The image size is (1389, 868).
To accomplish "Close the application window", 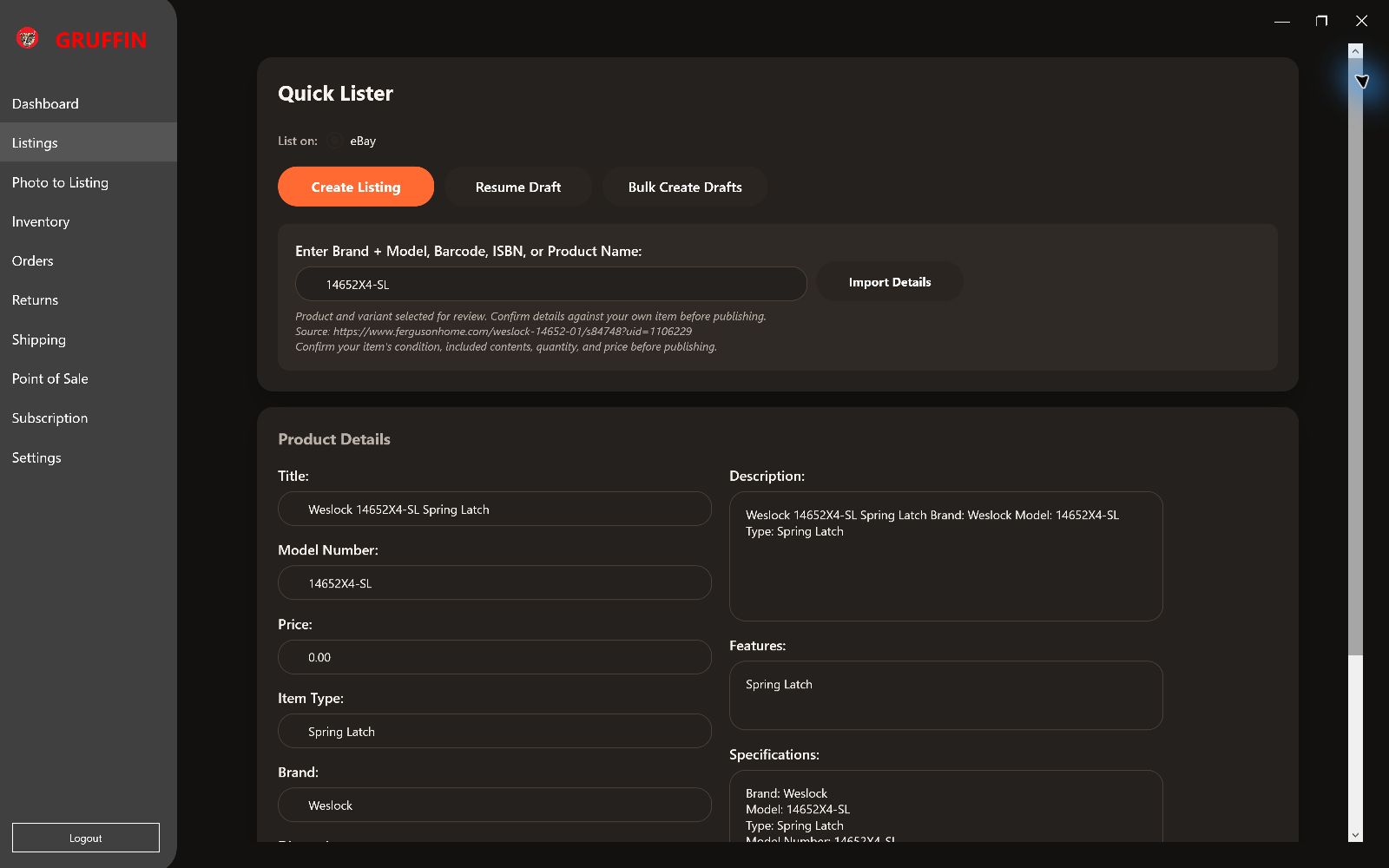I will [x=1361, y=21].
